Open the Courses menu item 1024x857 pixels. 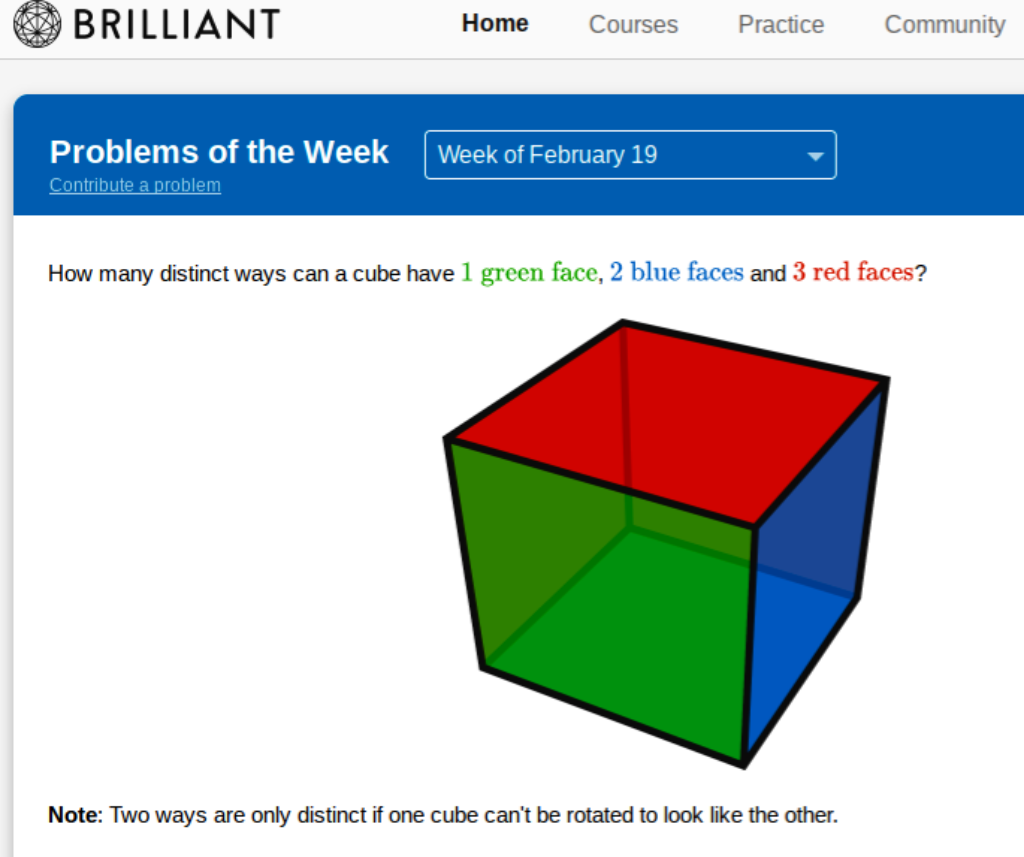click(x=633, y=25)
